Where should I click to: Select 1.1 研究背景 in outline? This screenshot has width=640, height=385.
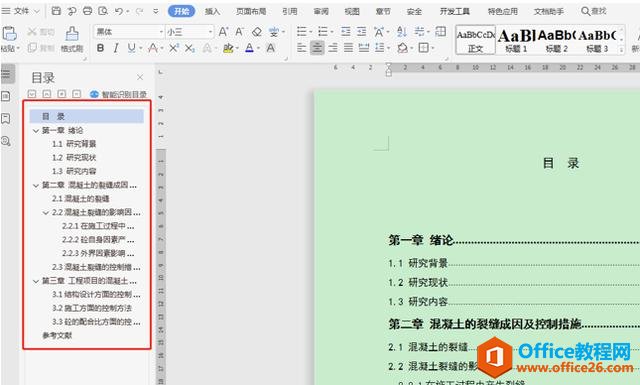(74, 144)
